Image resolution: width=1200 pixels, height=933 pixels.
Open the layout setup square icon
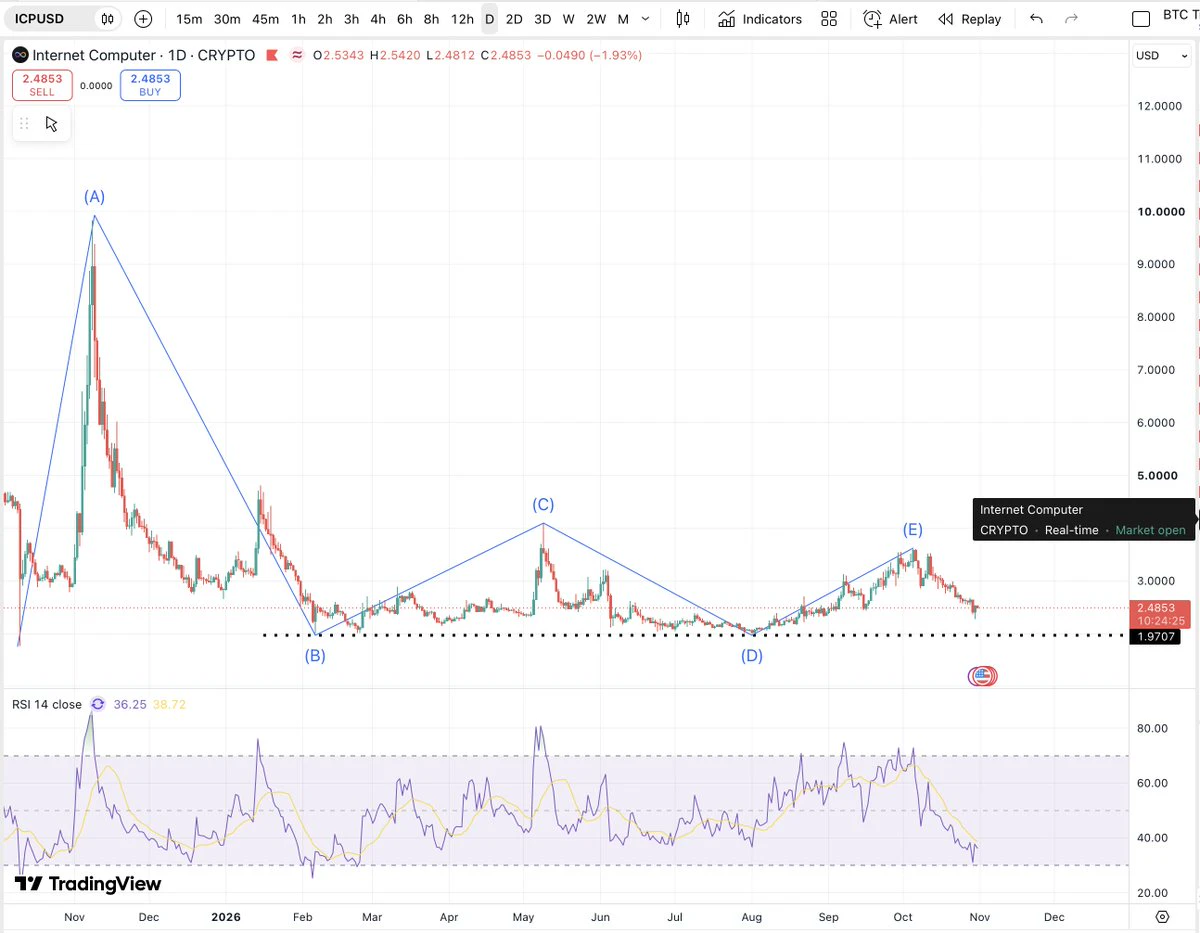click(x=1141, y=18)
